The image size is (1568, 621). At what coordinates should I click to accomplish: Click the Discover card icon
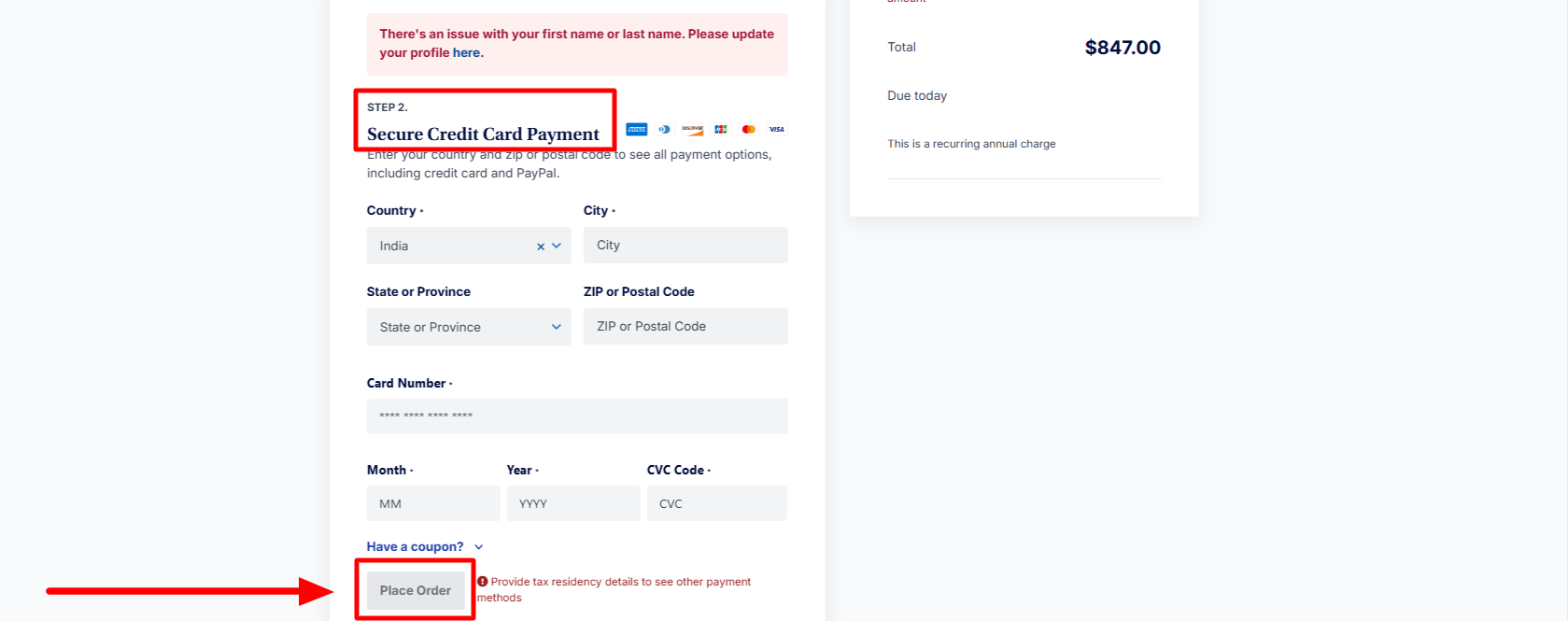692,129
